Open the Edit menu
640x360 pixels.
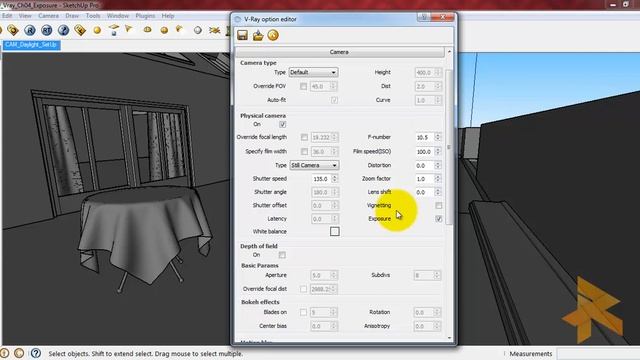coord(7,16)
